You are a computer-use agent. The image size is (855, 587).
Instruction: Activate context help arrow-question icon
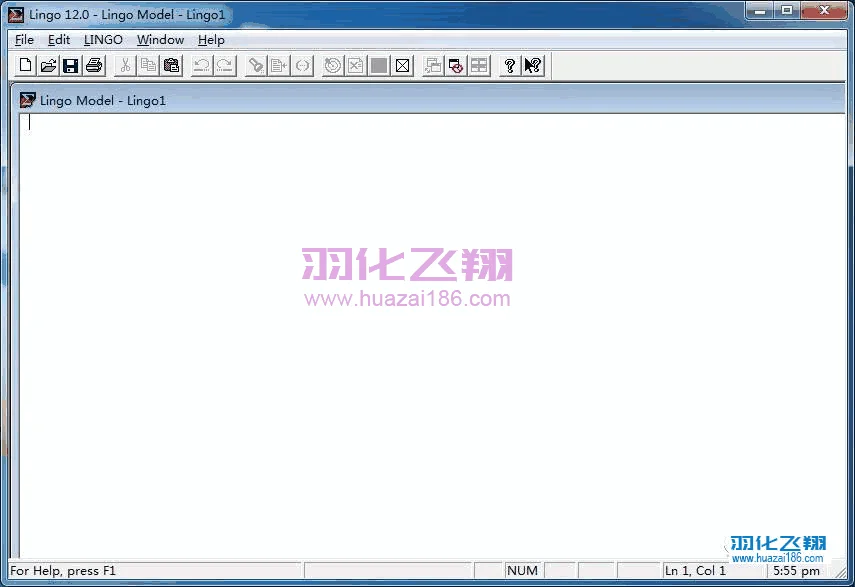pyautogui.click(x=533, y=65)
